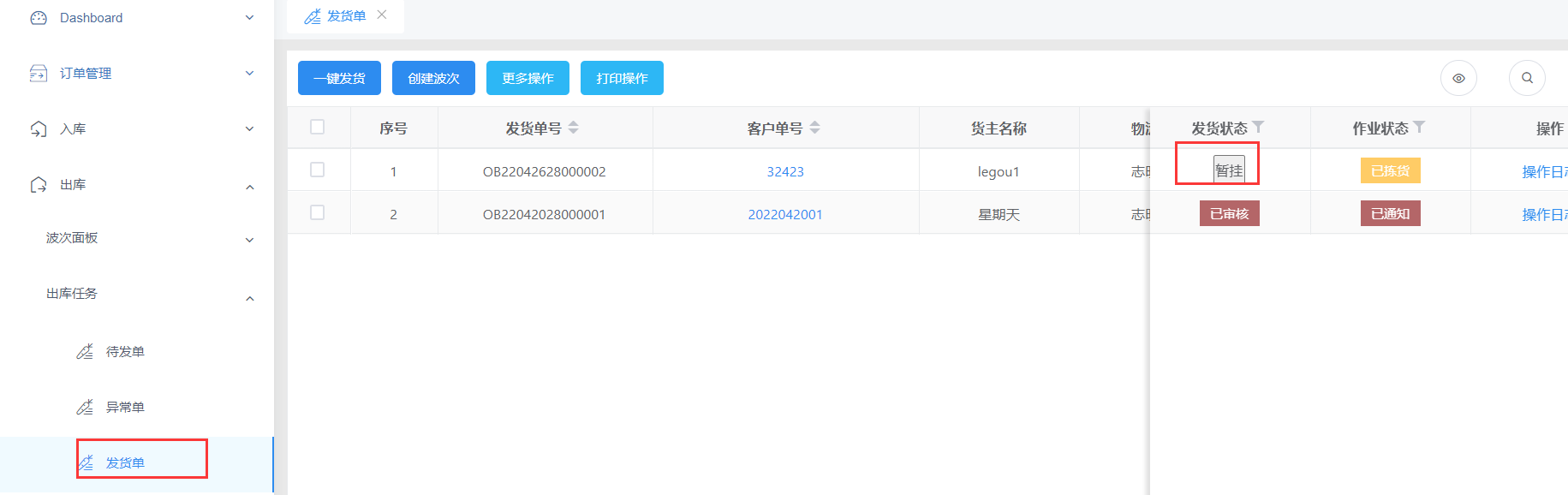Open the search magnifier button

(x=1527, y=78)
